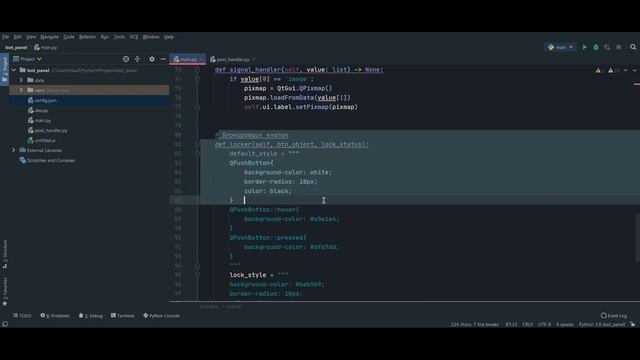Select untitled.ui in the project tree
Image resolution: width=640 pixels, height=360 pixels.
point(42,140)
